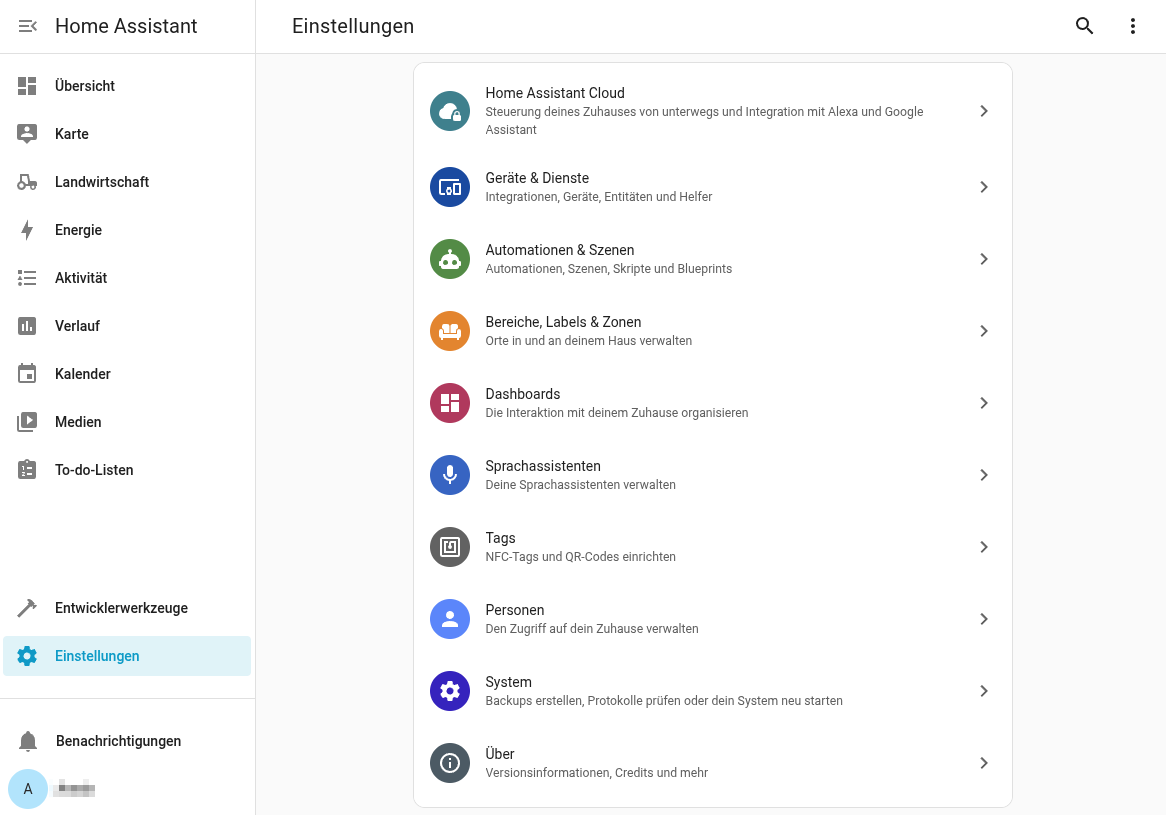Open the overflow menu with three dots

tap(1132, 26)
